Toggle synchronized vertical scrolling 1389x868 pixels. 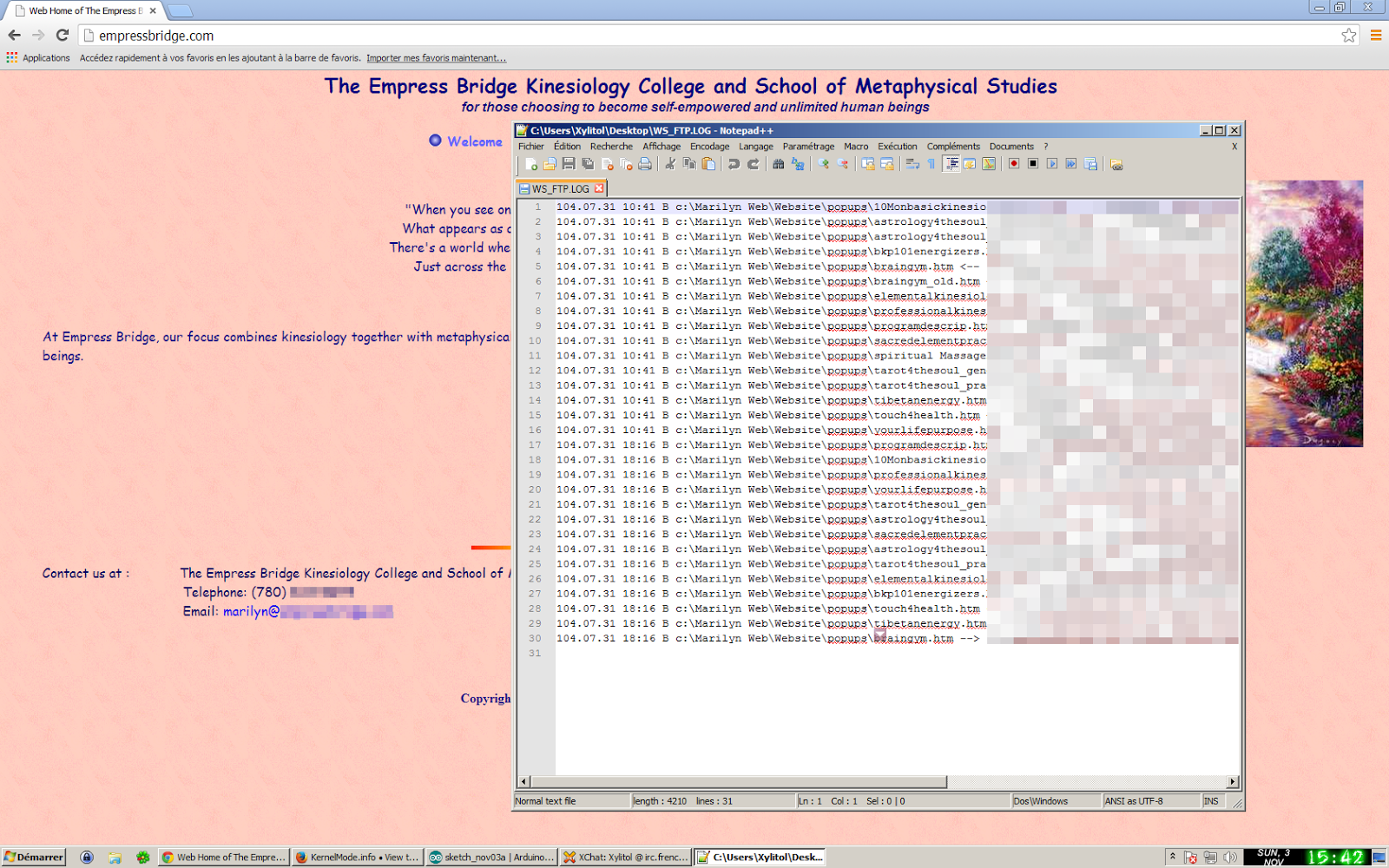tap(866, 164)
